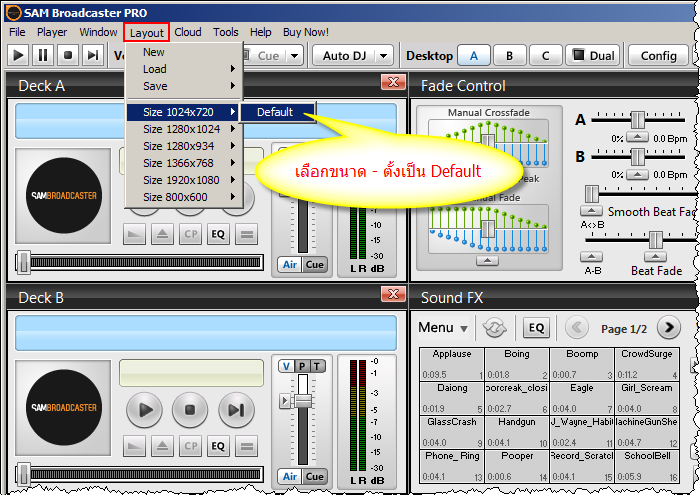
Task: Switch to Desktop A
Action: (474, 56)
